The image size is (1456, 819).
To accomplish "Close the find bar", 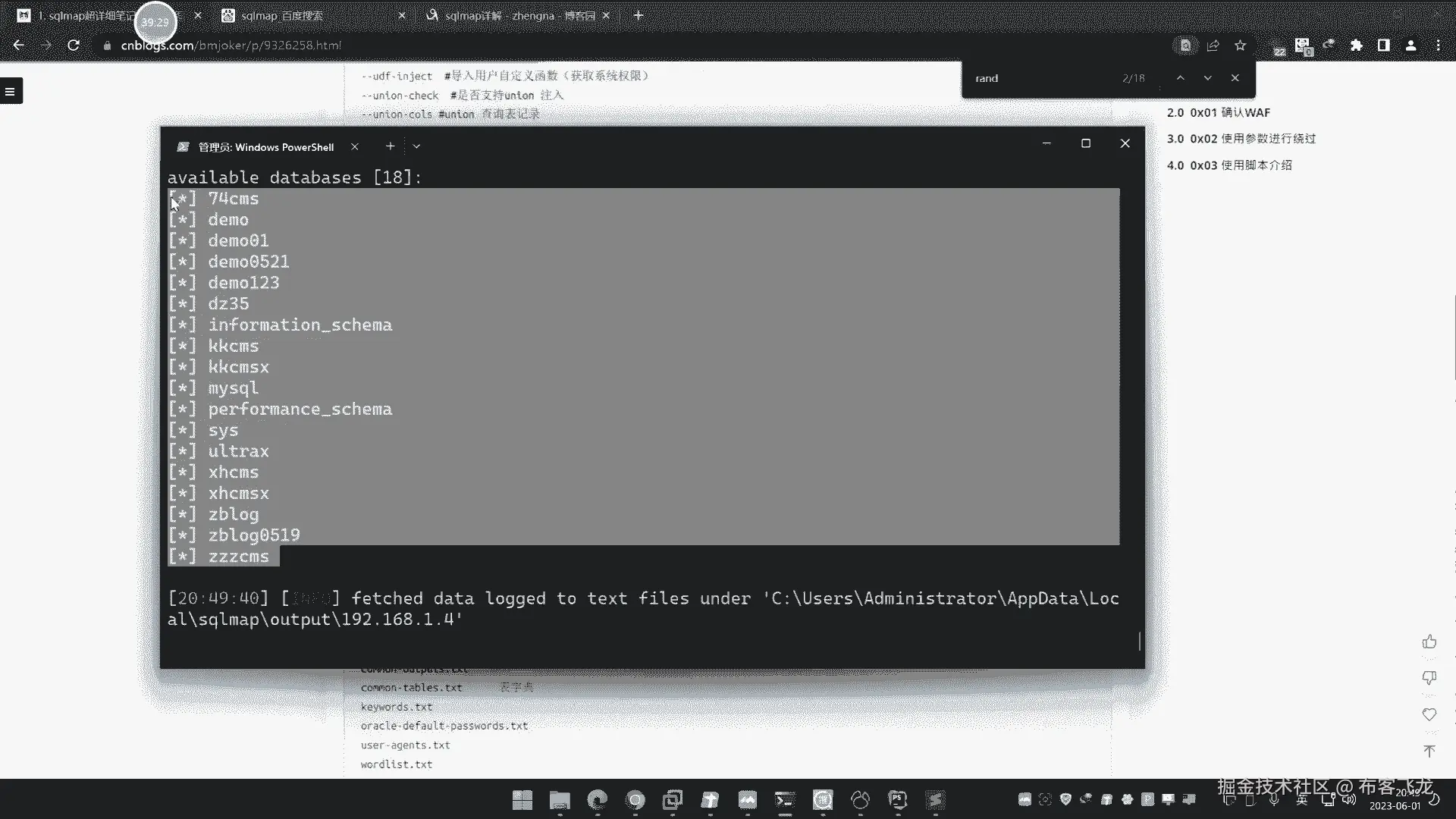I will [x=1235, y=78].
